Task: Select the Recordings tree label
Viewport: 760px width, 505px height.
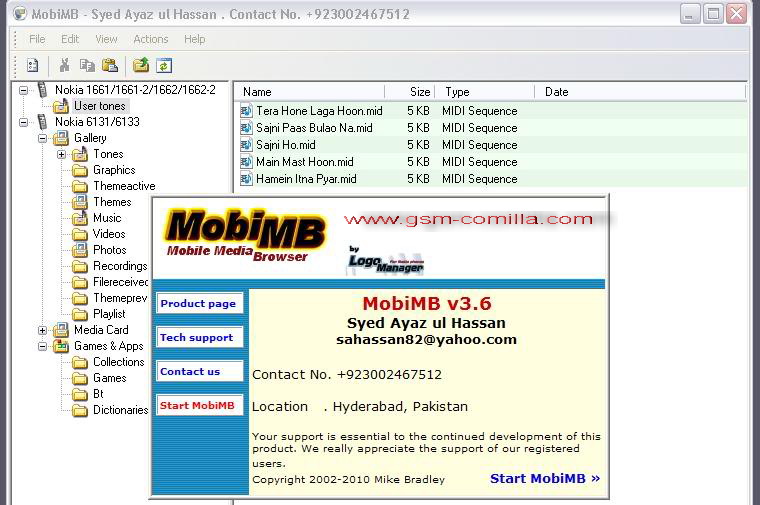Action: pos(120,266)
